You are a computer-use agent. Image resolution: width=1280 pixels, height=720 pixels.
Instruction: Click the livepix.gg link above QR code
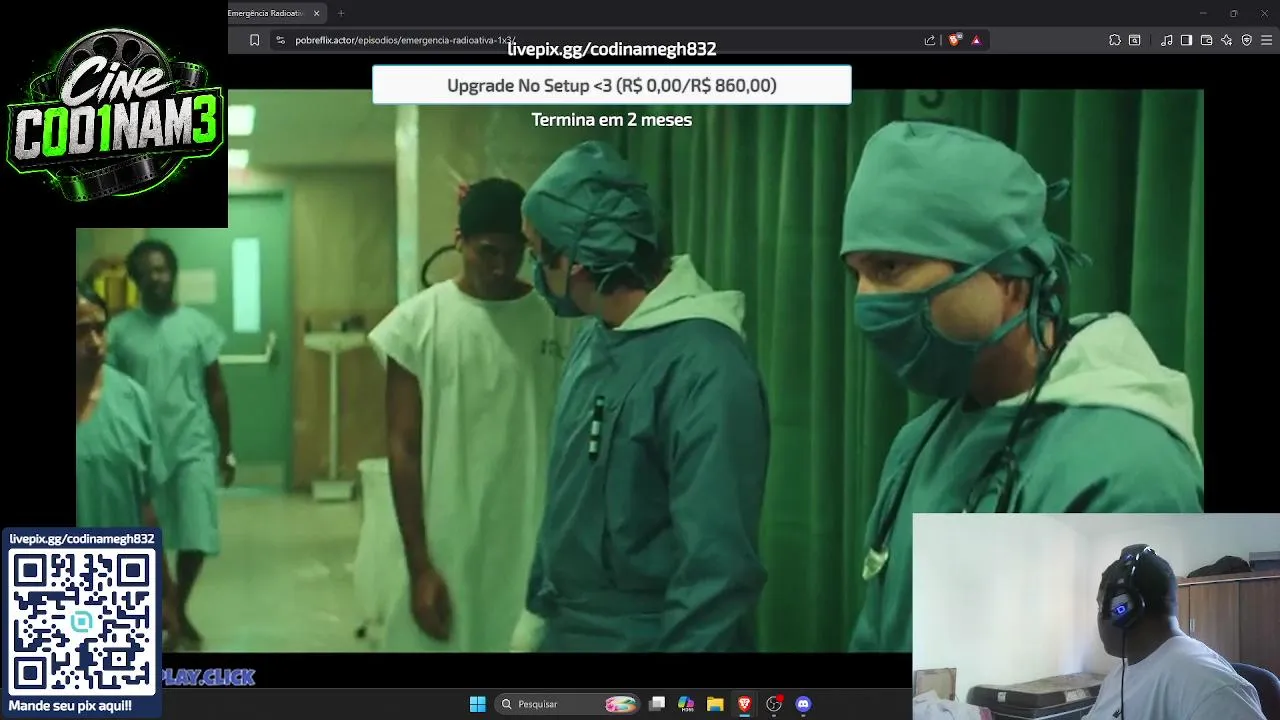[x=82, y=539]
